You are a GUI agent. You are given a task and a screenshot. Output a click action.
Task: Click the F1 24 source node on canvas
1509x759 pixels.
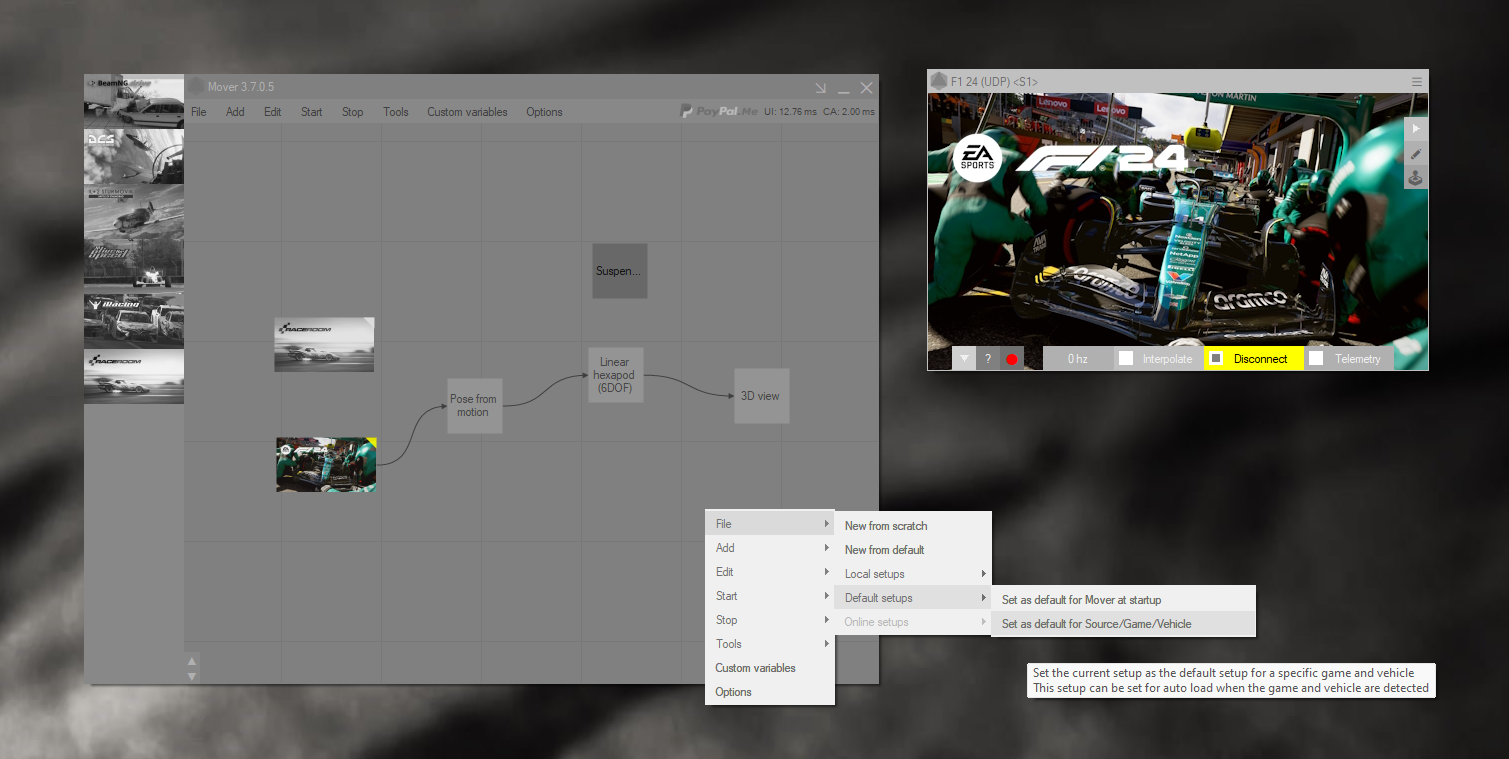326,464
